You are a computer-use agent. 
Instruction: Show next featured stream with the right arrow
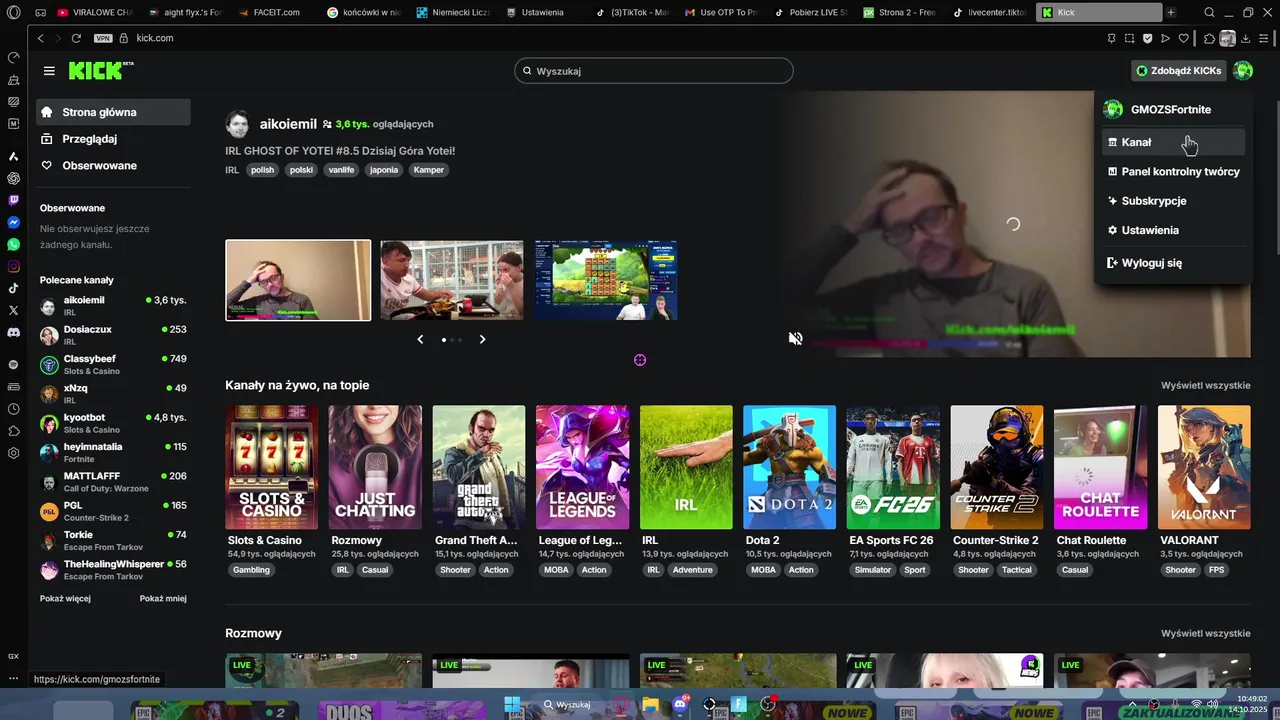pos(482,340)
